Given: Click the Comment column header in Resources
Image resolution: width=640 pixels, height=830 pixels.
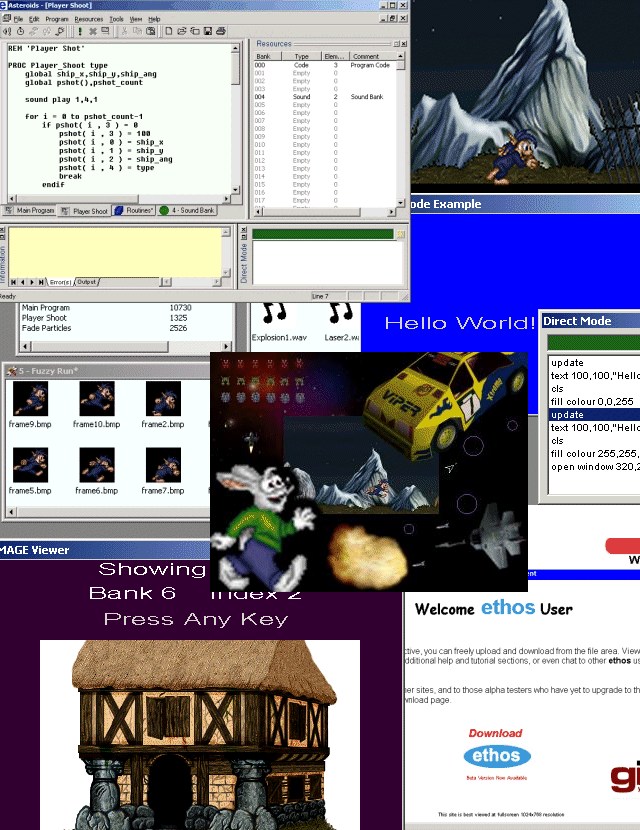Looking at the screenshot, I should (372, 56).
